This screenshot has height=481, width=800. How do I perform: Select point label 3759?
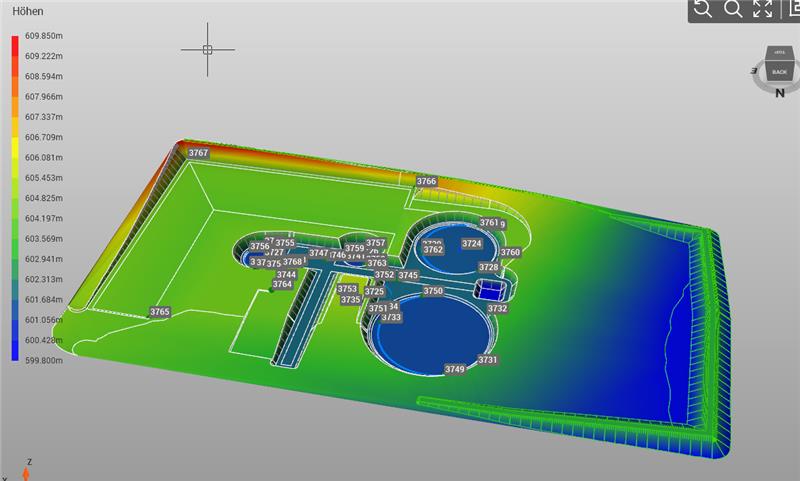(355, 248)
